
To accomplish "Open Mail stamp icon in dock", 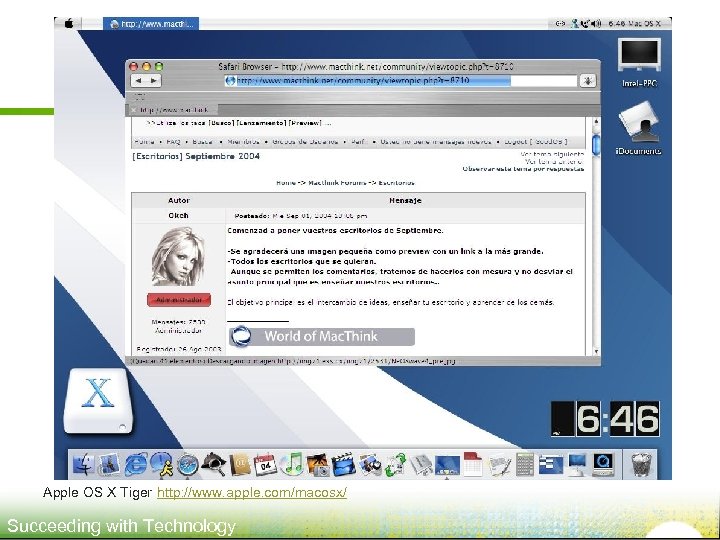I will [109, 464].
